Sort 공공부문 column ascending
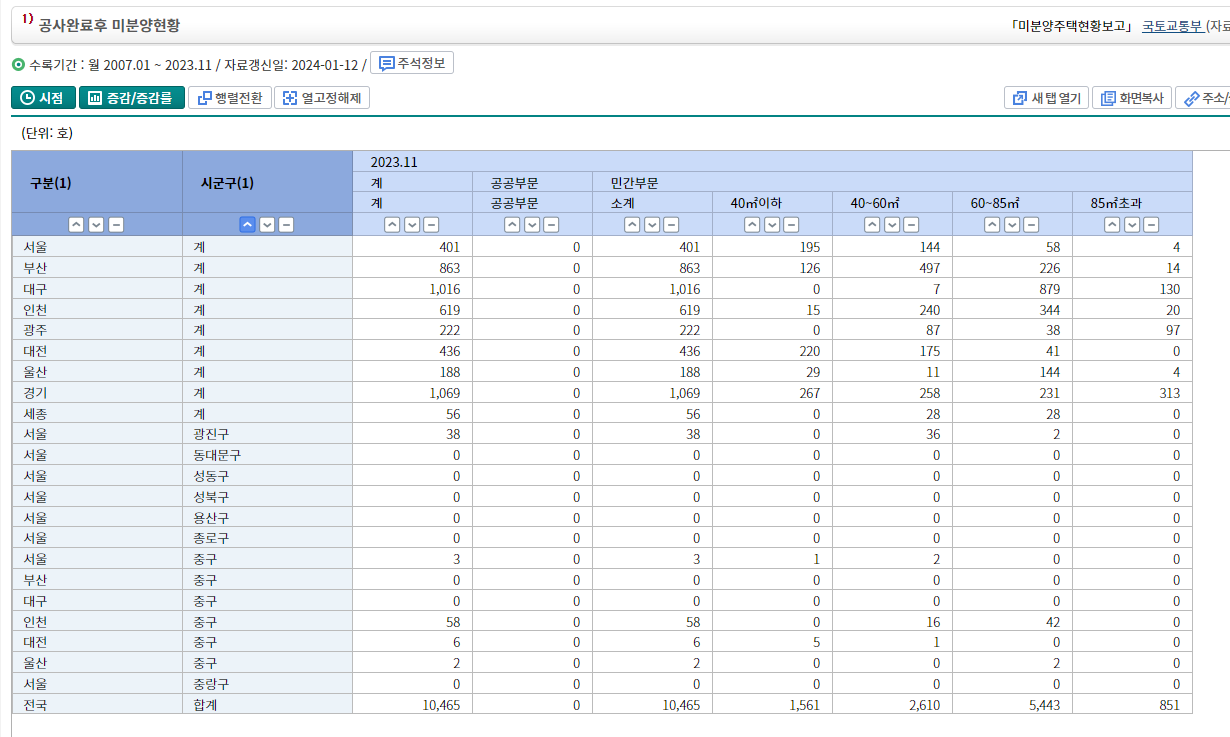Image resolution: width=1230 pixels, height=737 pixels. [x=512, y=225]
